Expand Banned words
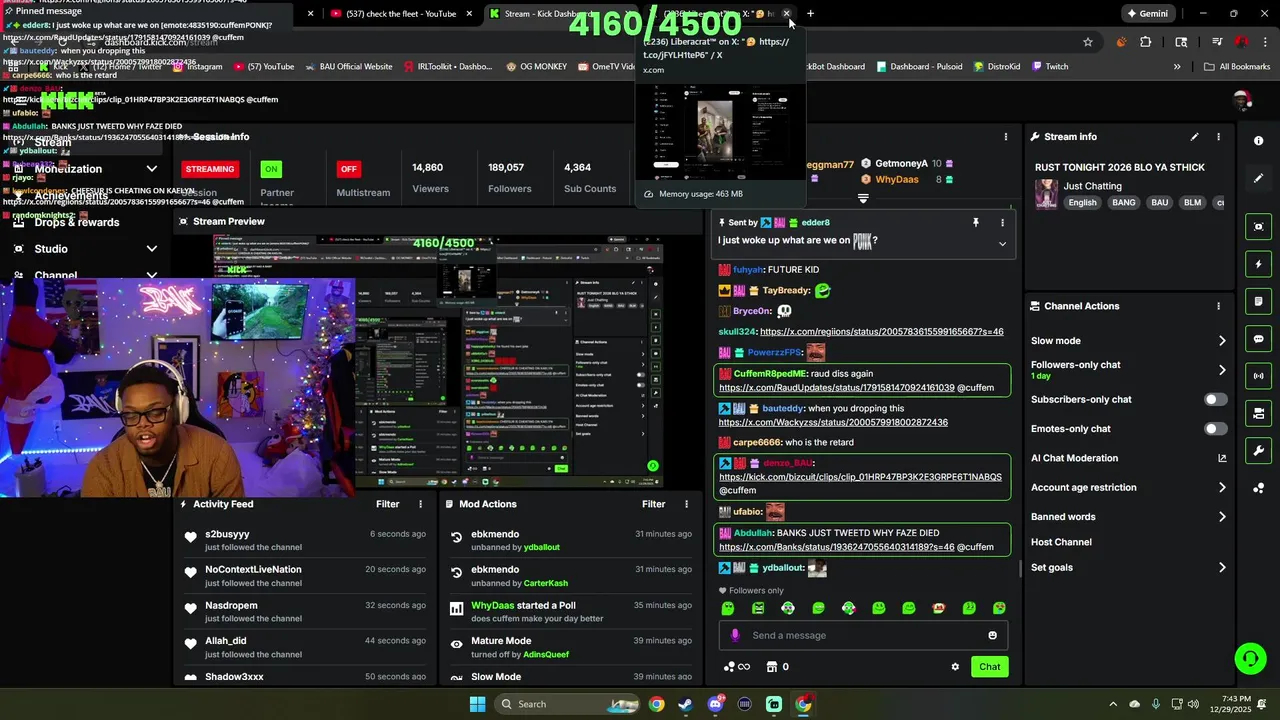 pos(1222,517)
